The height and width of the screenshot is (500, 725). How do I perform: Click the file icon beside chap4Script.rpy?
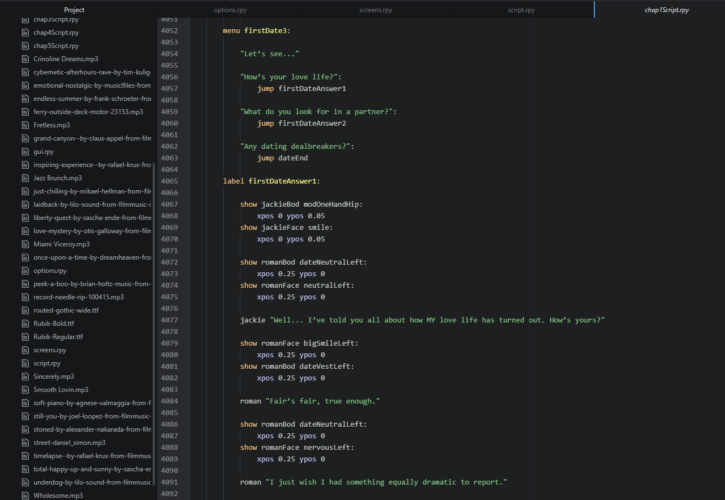click(x=25, y=32)
